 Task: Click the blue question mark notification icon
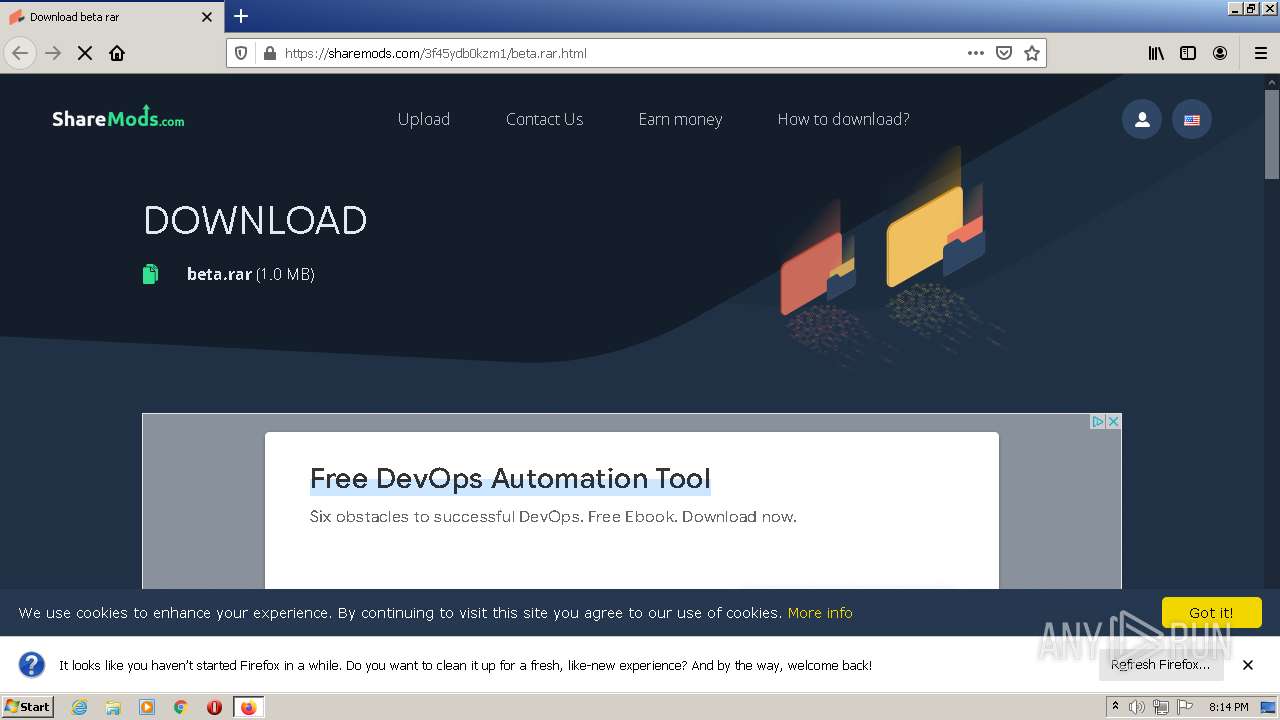click(32, 665)
